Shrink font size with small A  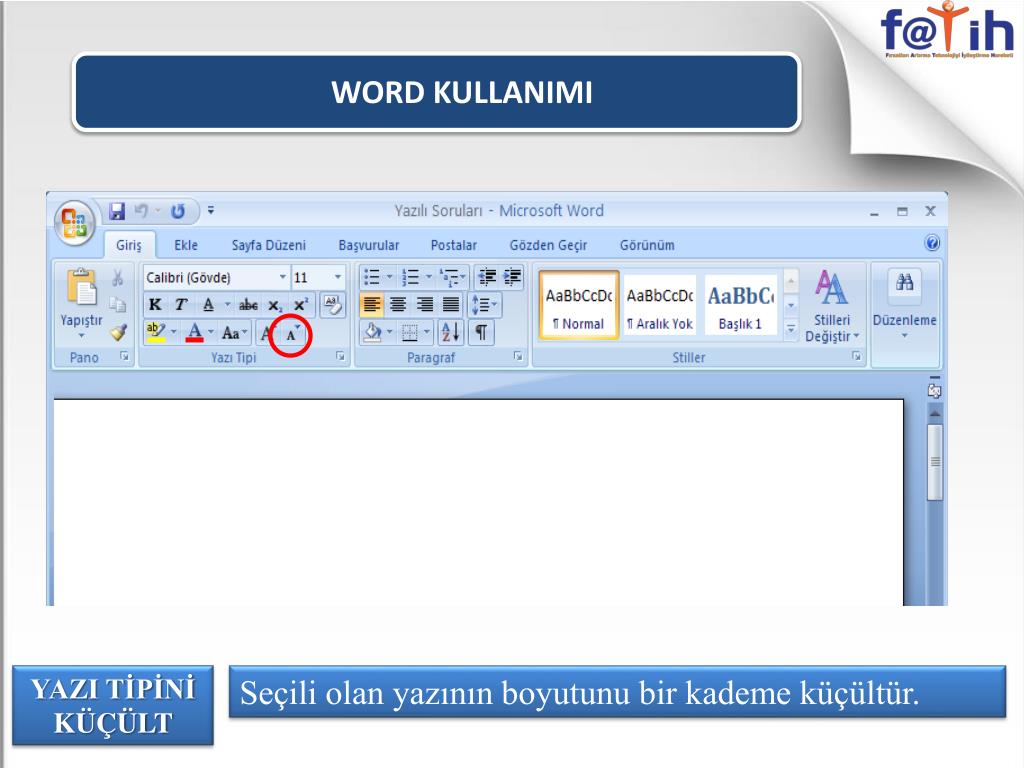(291, 334)
